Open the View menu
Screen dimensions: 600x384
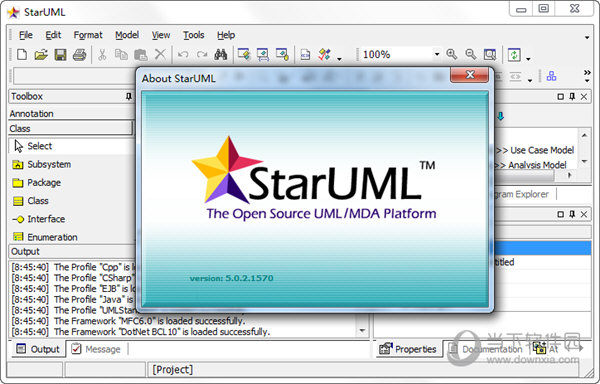click(161, 35)
